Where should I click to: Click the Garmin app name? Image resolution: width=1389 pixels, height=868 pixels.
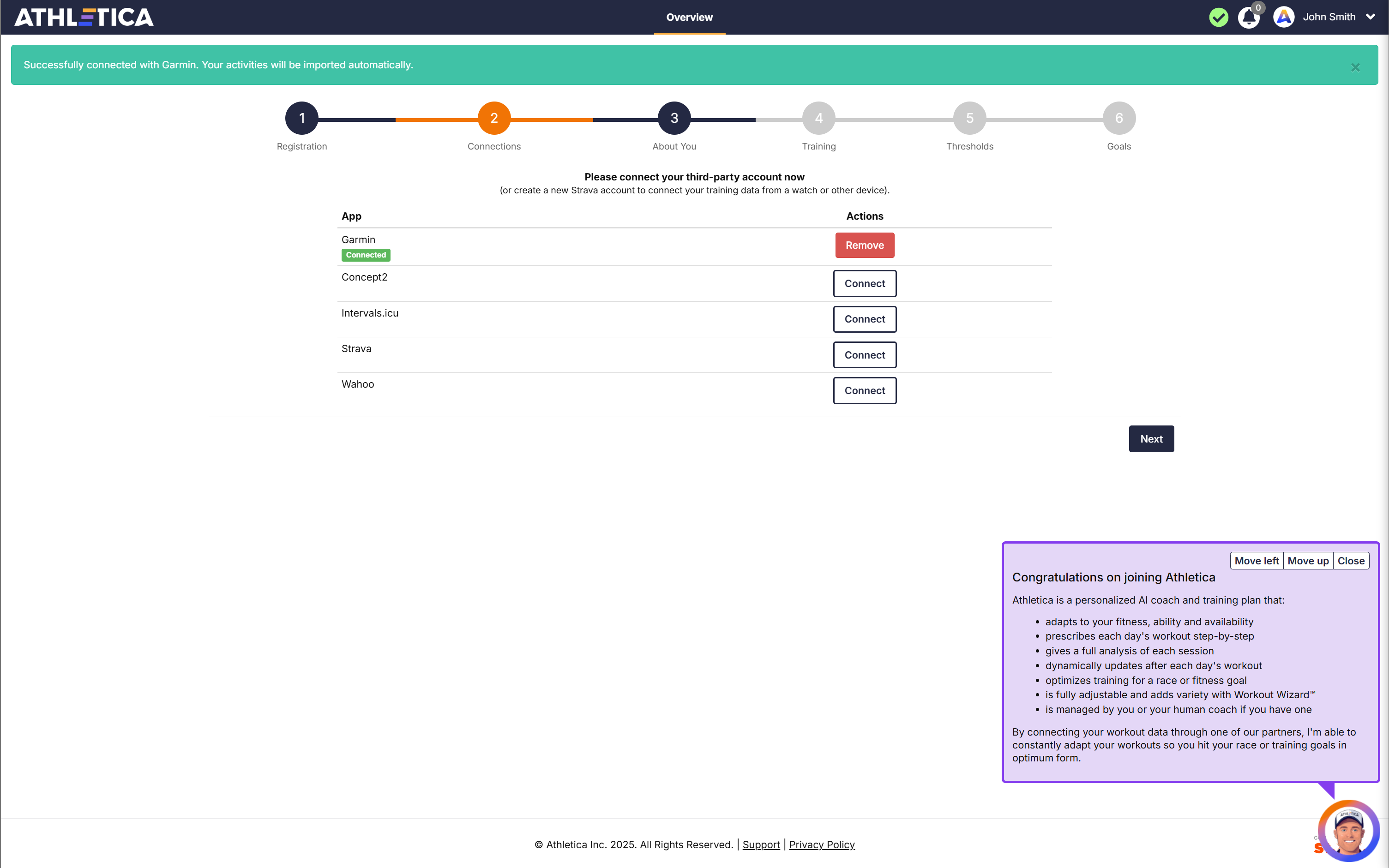358,239
